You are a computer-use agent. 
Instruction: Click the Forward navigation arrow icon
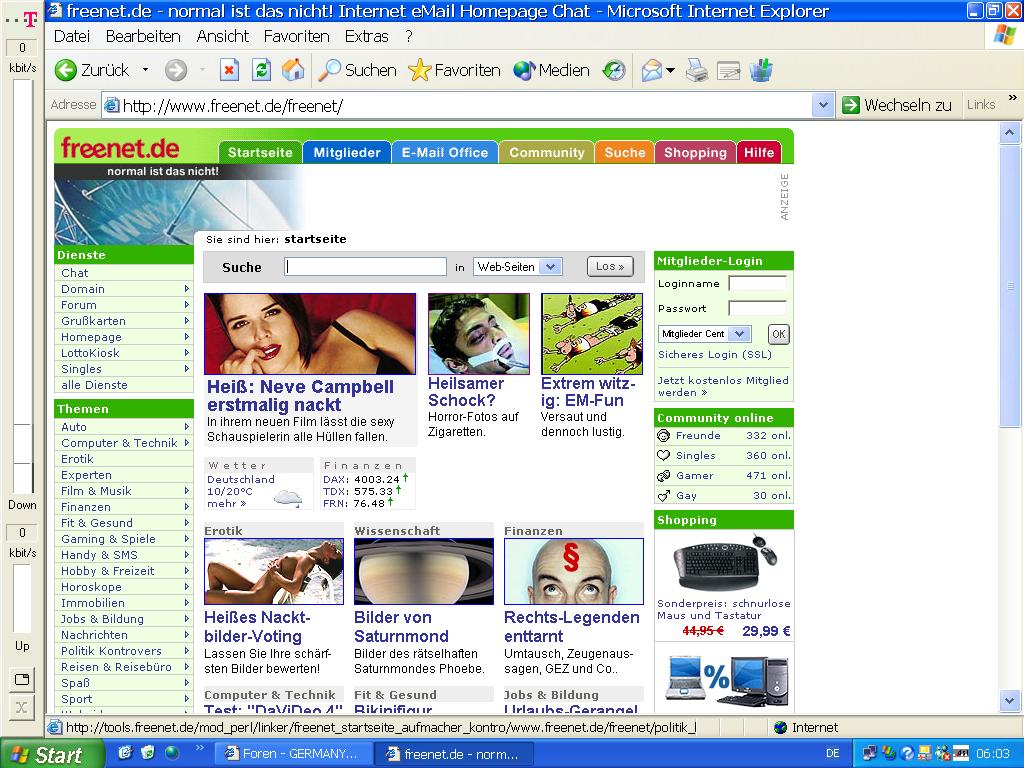(176, 70)
